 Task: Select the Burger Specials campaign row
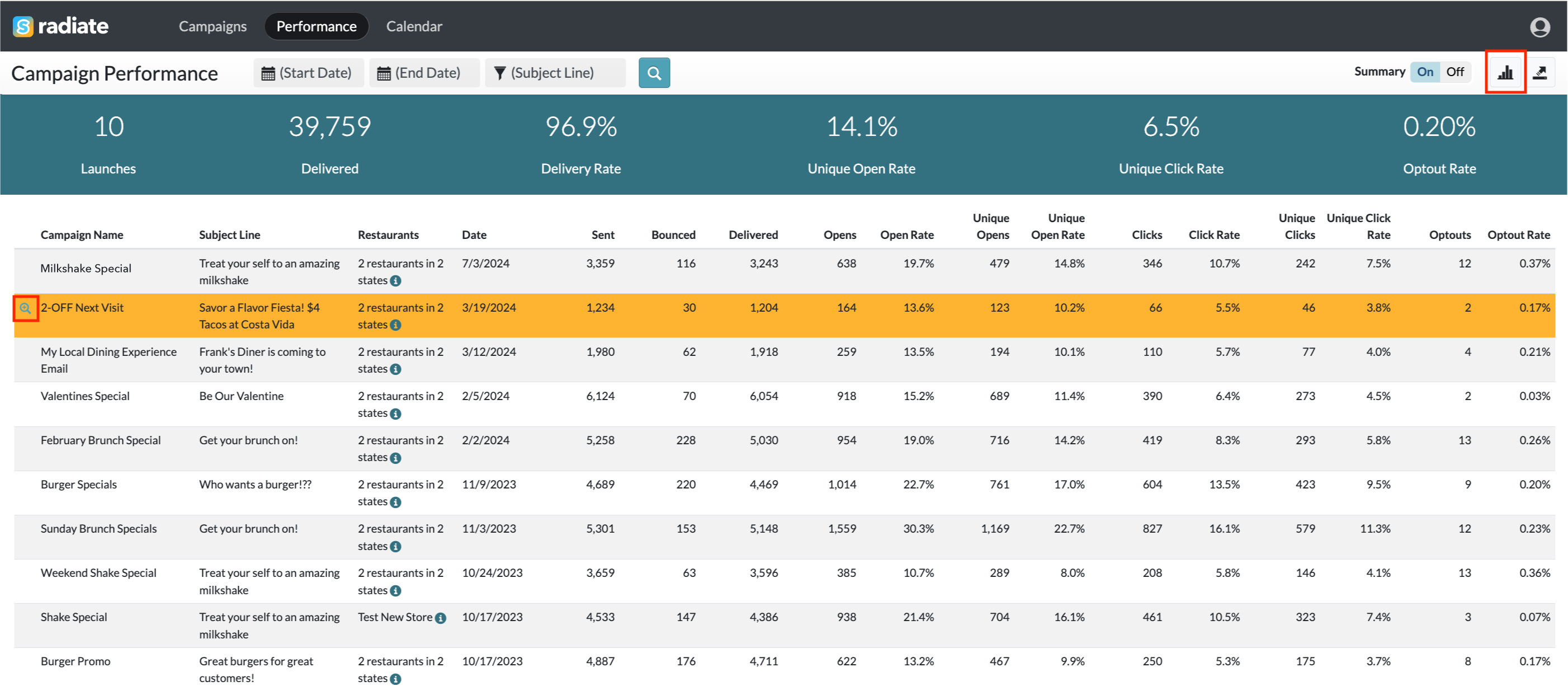pos(78,485)
